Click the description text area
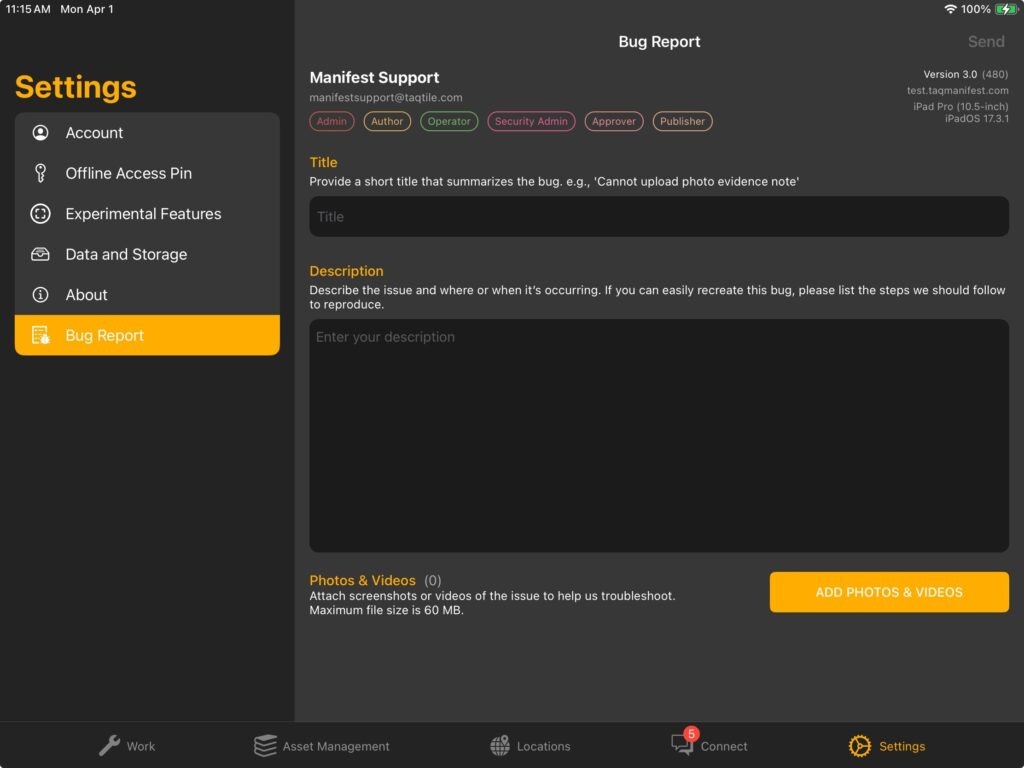 [658, 435]
